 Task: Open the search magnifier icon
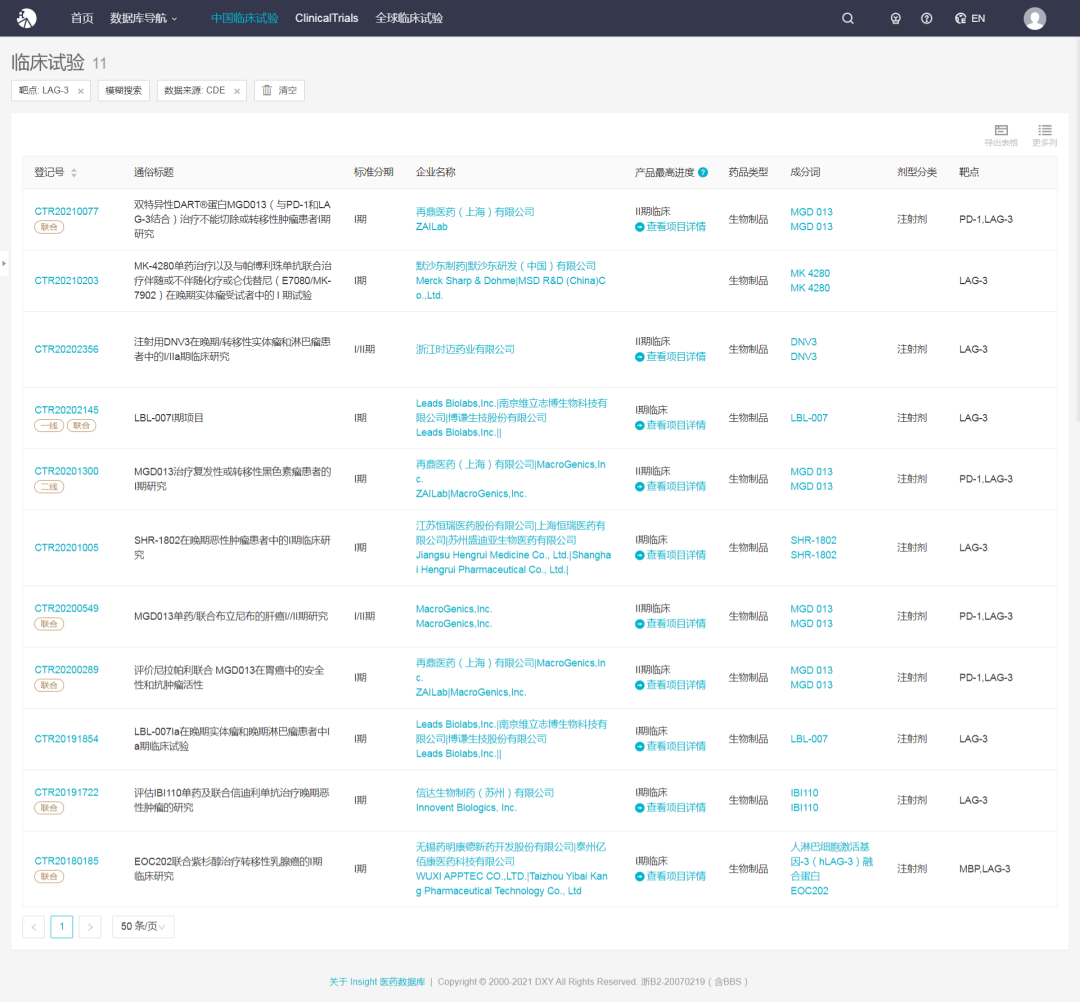848,19
